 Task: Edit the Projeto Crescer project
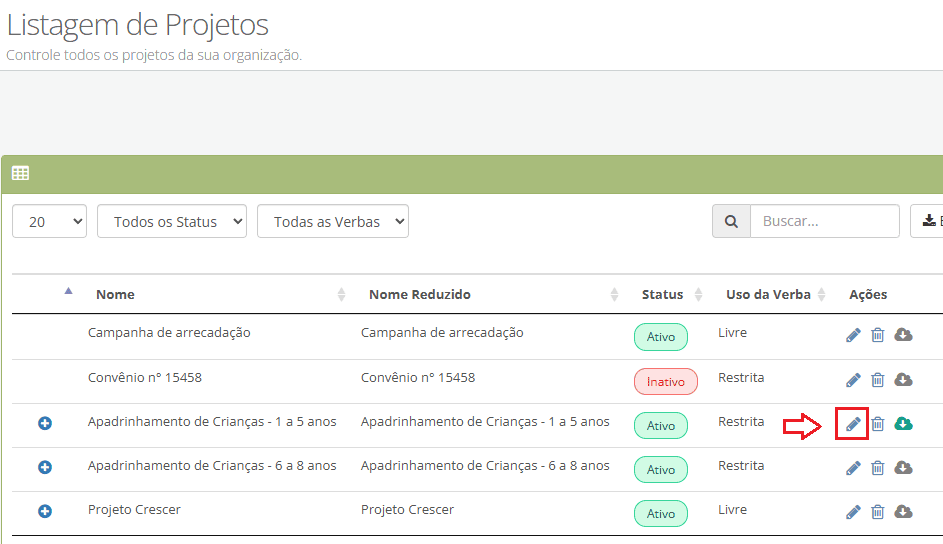pos(853,512)
